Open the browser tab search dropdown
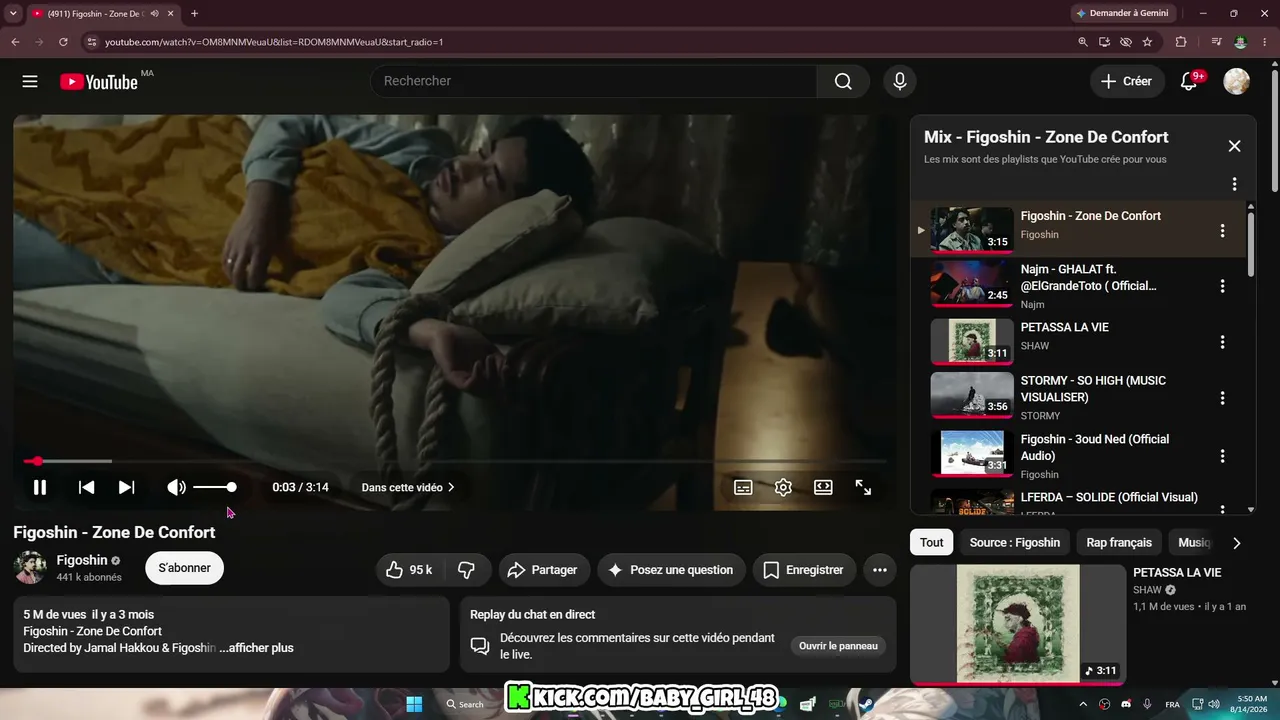The width and height of the screenshot is (1280, 720). coord(11,14)
